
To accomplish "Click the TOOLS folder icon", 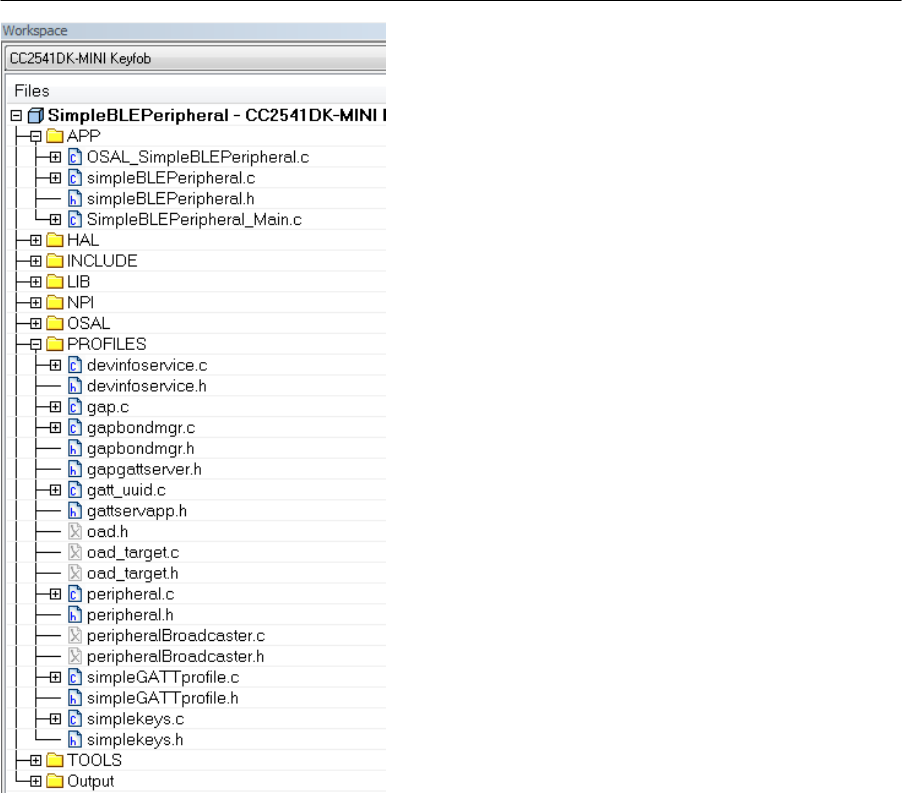I will (55, 760).
